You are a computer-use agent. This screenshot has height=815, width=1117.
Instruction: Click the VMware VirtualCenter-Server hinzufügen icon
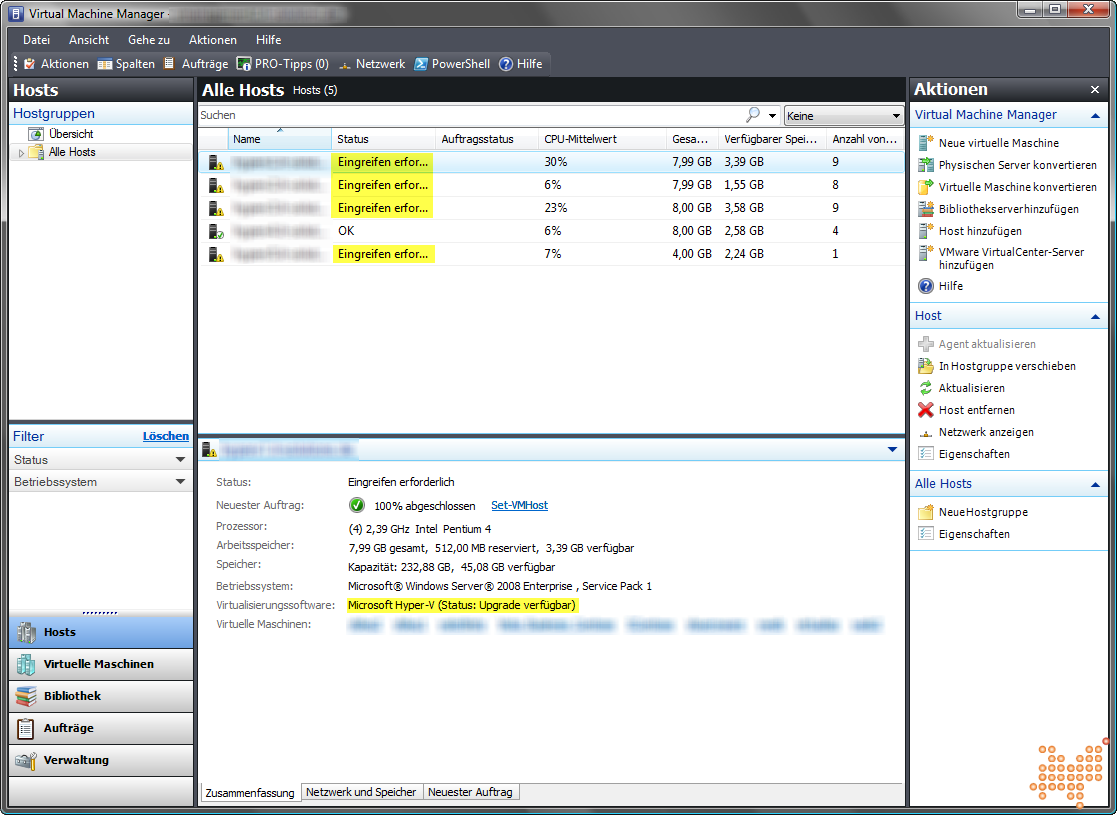click(925, 253)
